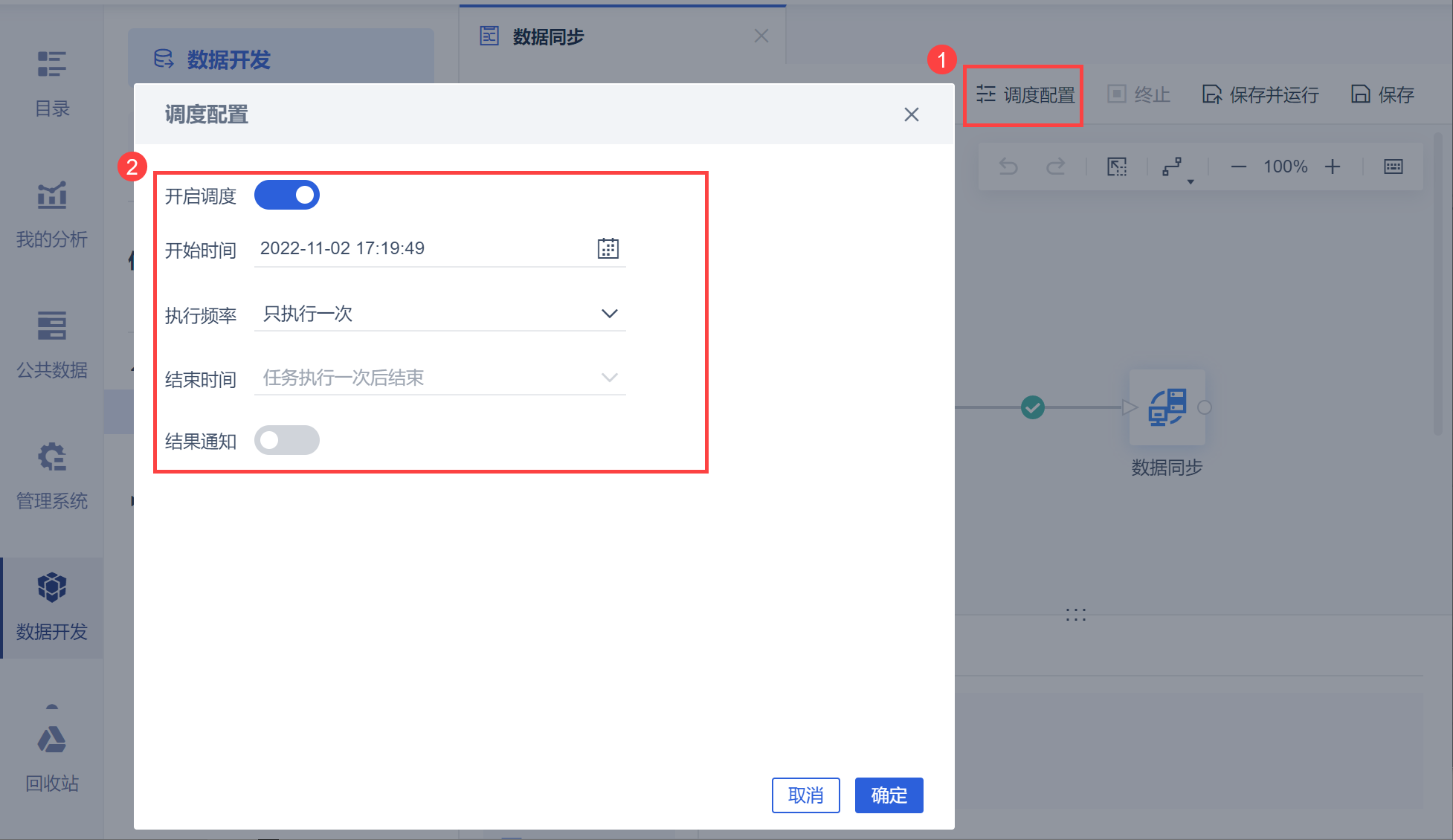Expand the 执行频率 dropdown
The width and height of the screenshot is (1453, 840).
pyautogui.click(x=440, y=314)
